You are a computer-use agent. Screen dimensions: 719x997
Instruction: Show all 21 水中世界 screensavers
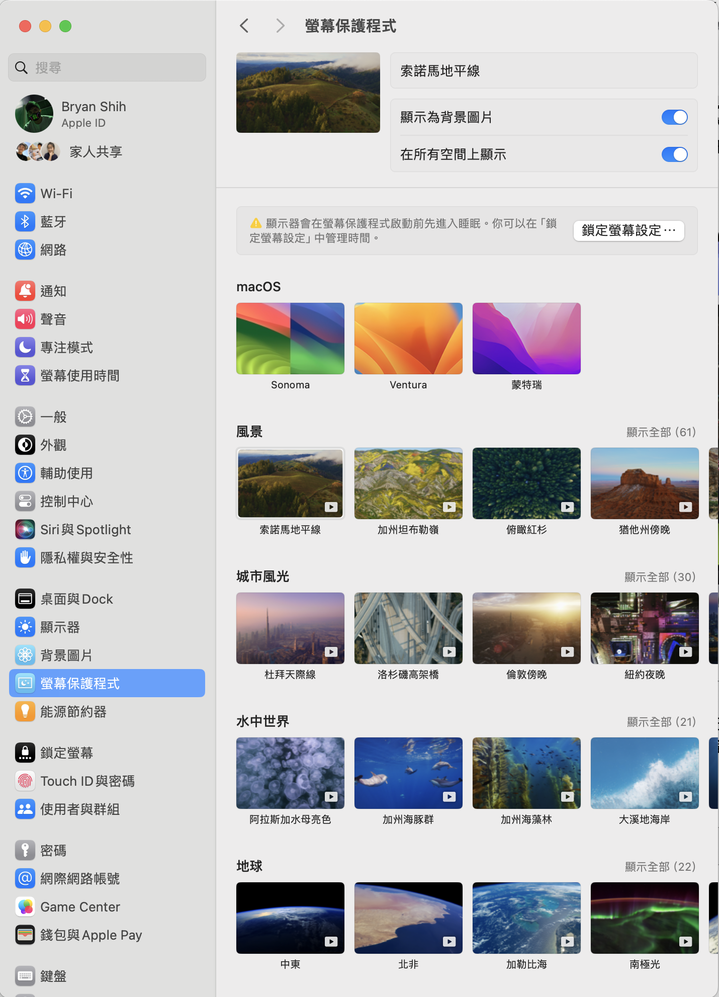[x=661, y=722]
